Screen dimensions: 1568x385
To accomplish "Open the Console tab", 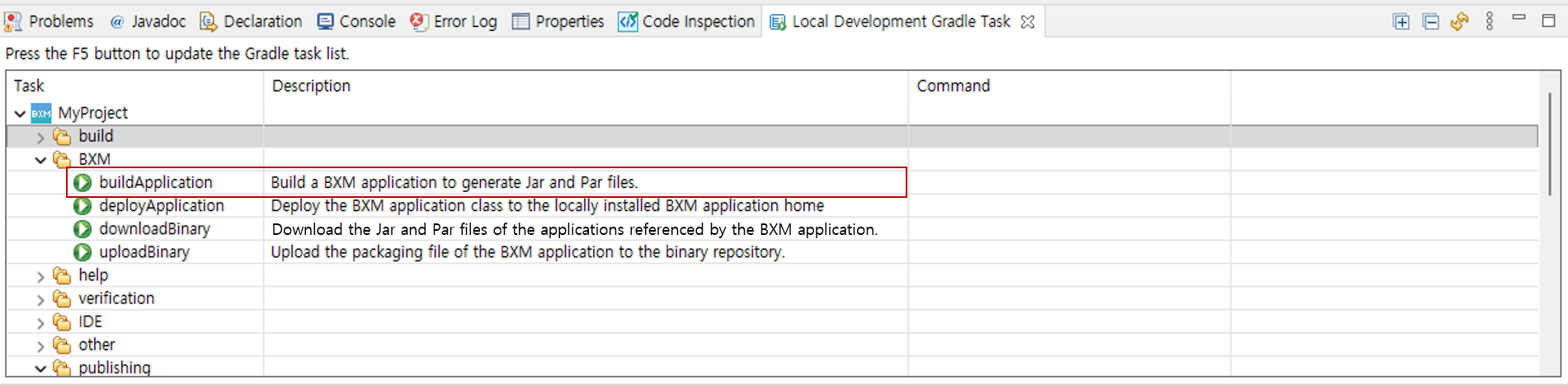I will pyautogui.click(x=357, y=21).
